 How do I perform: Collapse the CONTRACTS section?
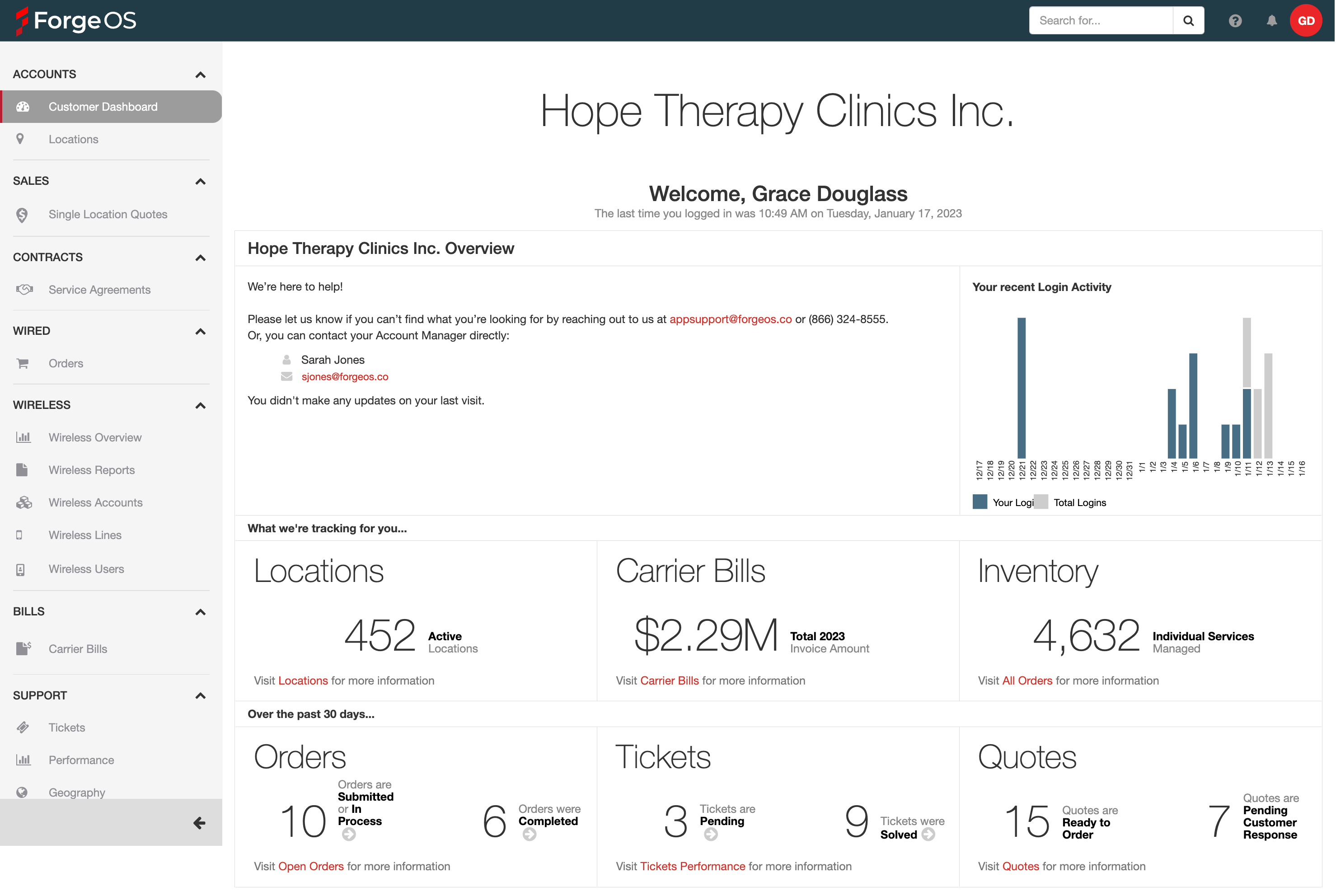[x=200, y=258]
